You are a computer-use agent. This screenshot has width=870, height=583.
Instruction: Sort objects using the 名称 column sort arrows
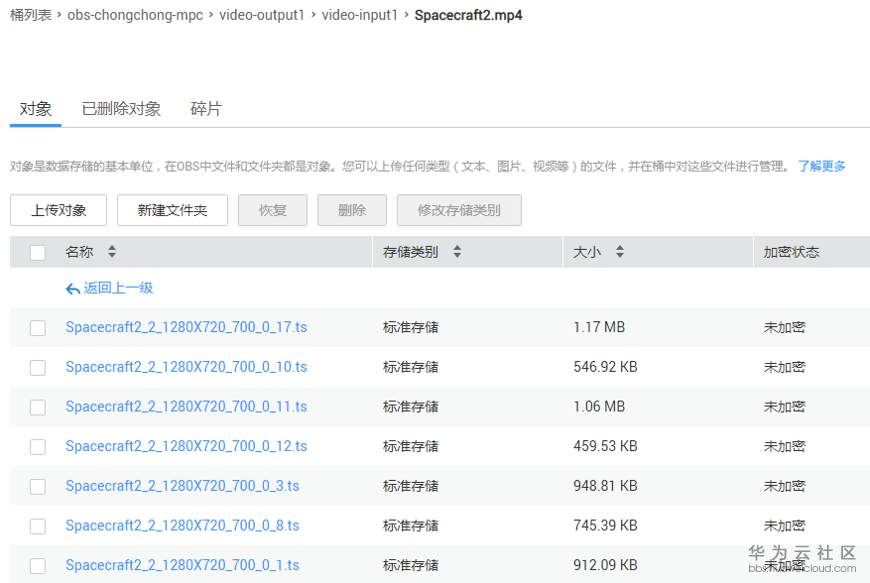(x=110, y=251)
